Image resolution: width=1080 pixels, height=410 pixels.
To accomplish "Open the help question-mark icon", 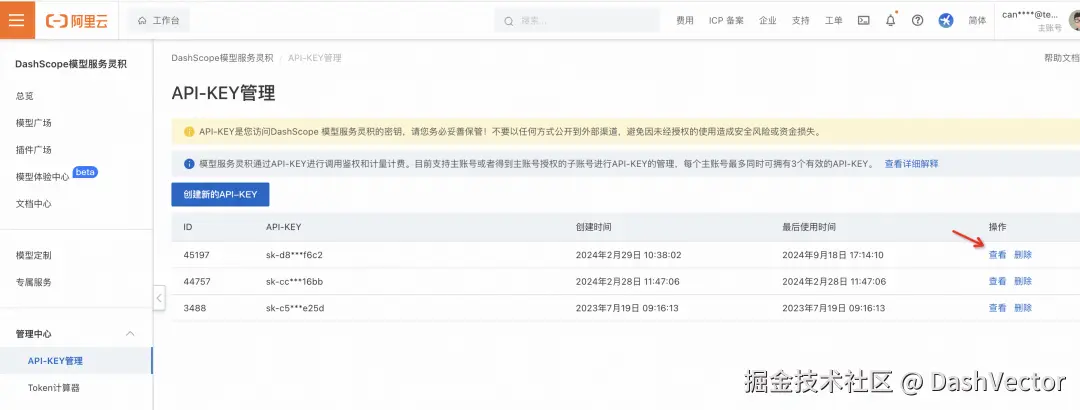I will click(917, 21).
